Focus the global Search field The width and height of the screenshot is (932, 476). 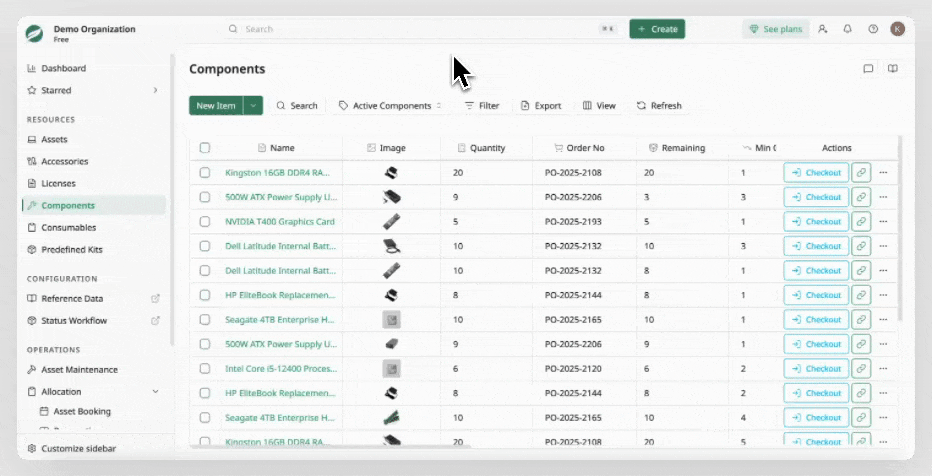(425, 29)
